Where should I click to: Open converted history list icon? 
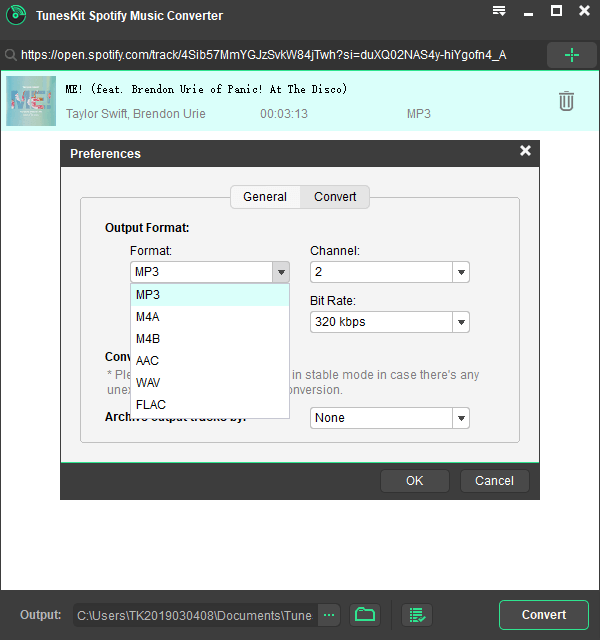click(417, 615)
